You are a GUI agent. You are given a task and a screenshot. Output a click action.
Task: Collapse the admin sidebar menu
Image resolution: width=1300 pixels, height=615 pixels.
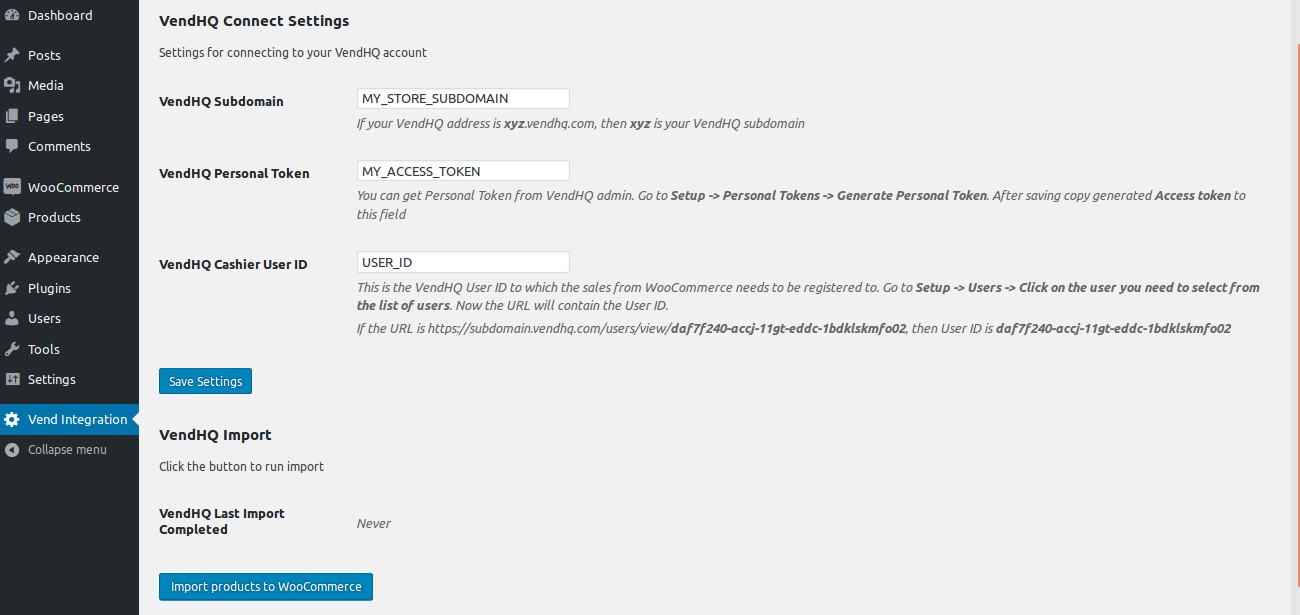click(66, 450)
